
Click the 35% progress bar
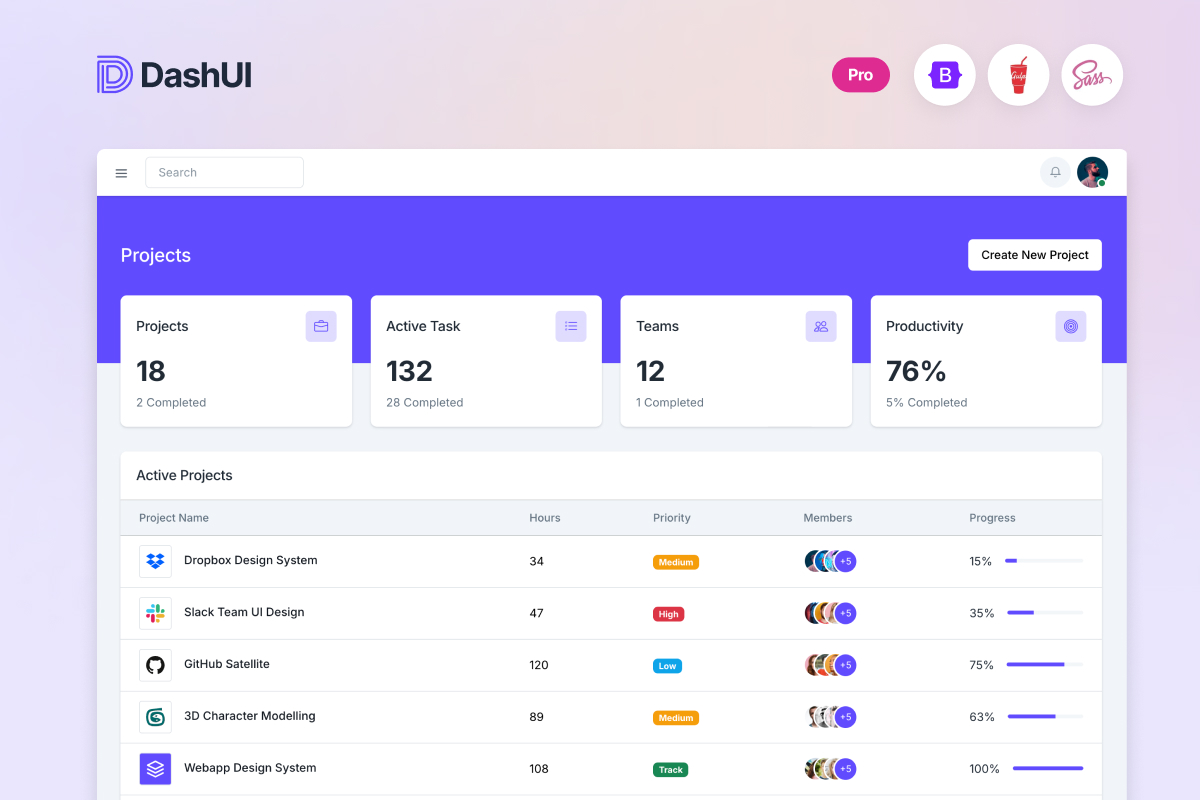[1045, 613]
